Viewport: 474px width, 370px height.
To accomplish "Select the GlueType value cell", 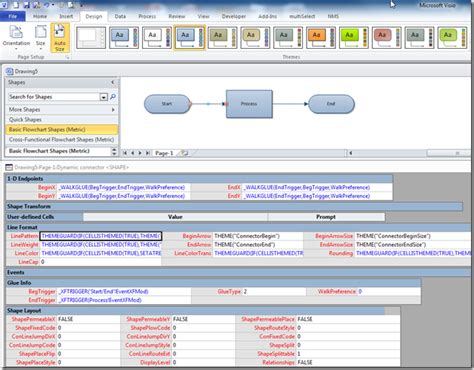I will (274, 291).
